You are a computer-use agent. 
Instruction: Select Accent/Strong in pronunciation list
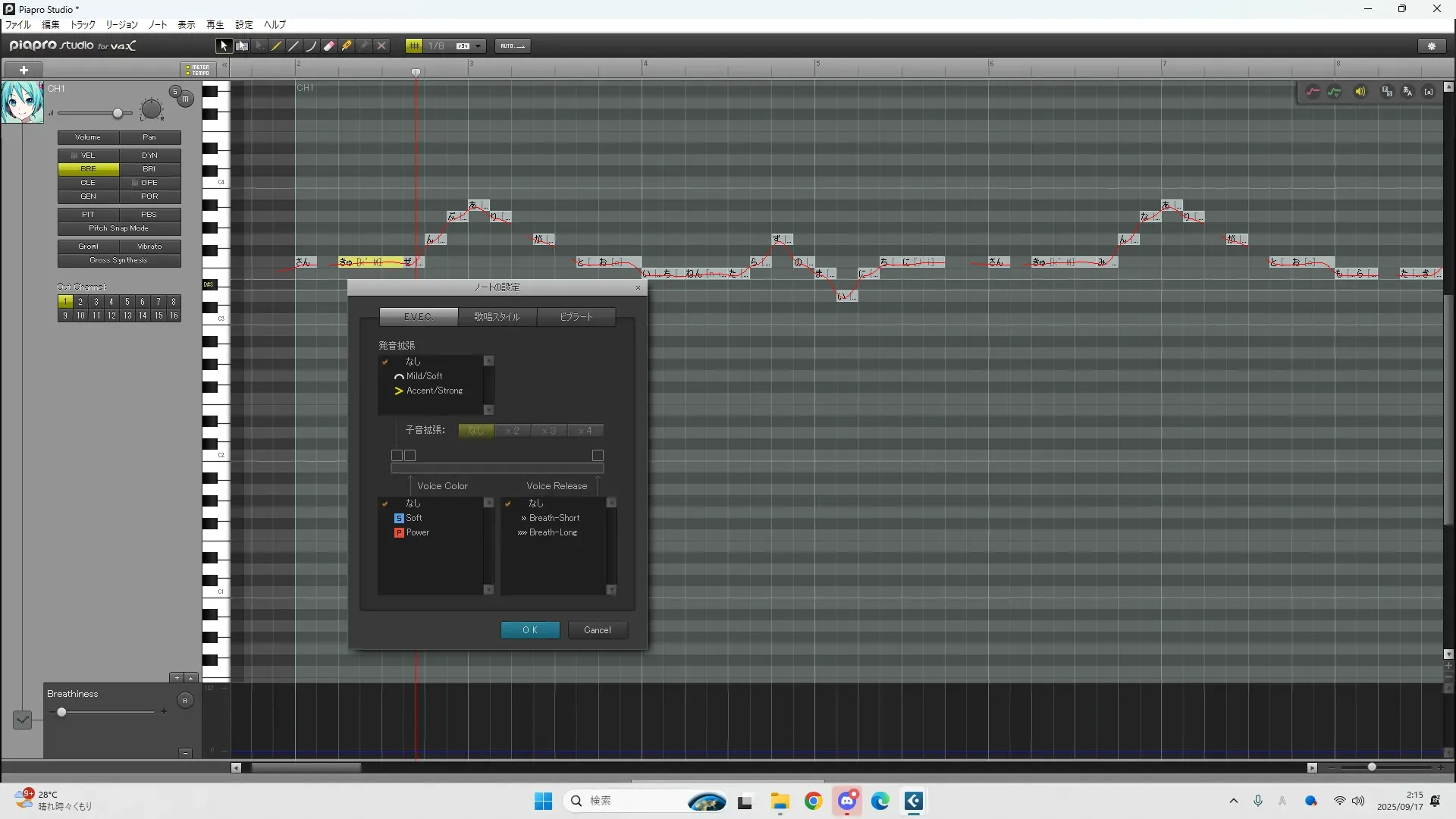click(434, 391)
